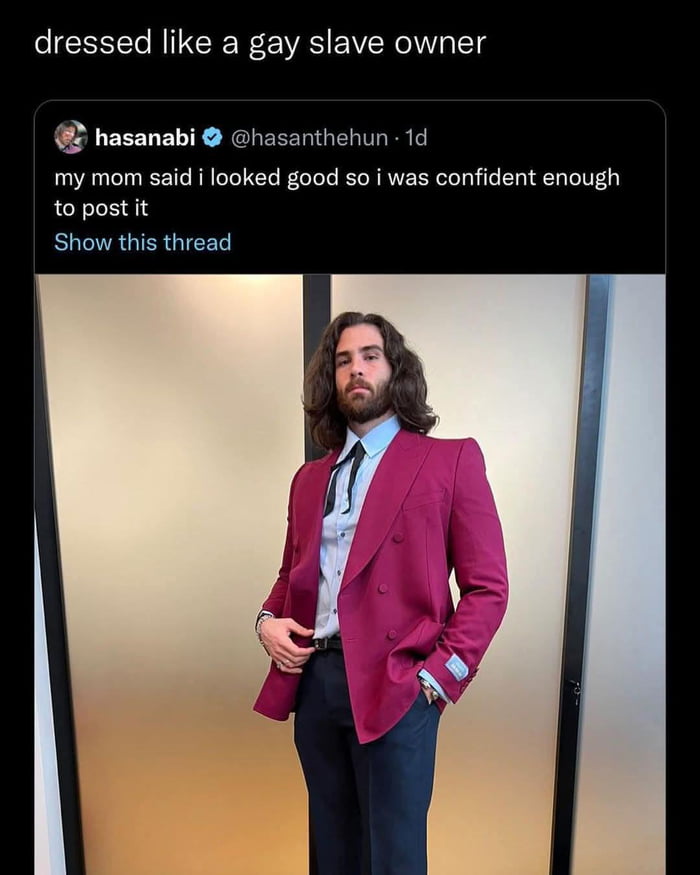This screenshot has width=700, height=875.
Task: Open the hasanabi display name link
Action: pyautogui.click(x=144, y=138)
